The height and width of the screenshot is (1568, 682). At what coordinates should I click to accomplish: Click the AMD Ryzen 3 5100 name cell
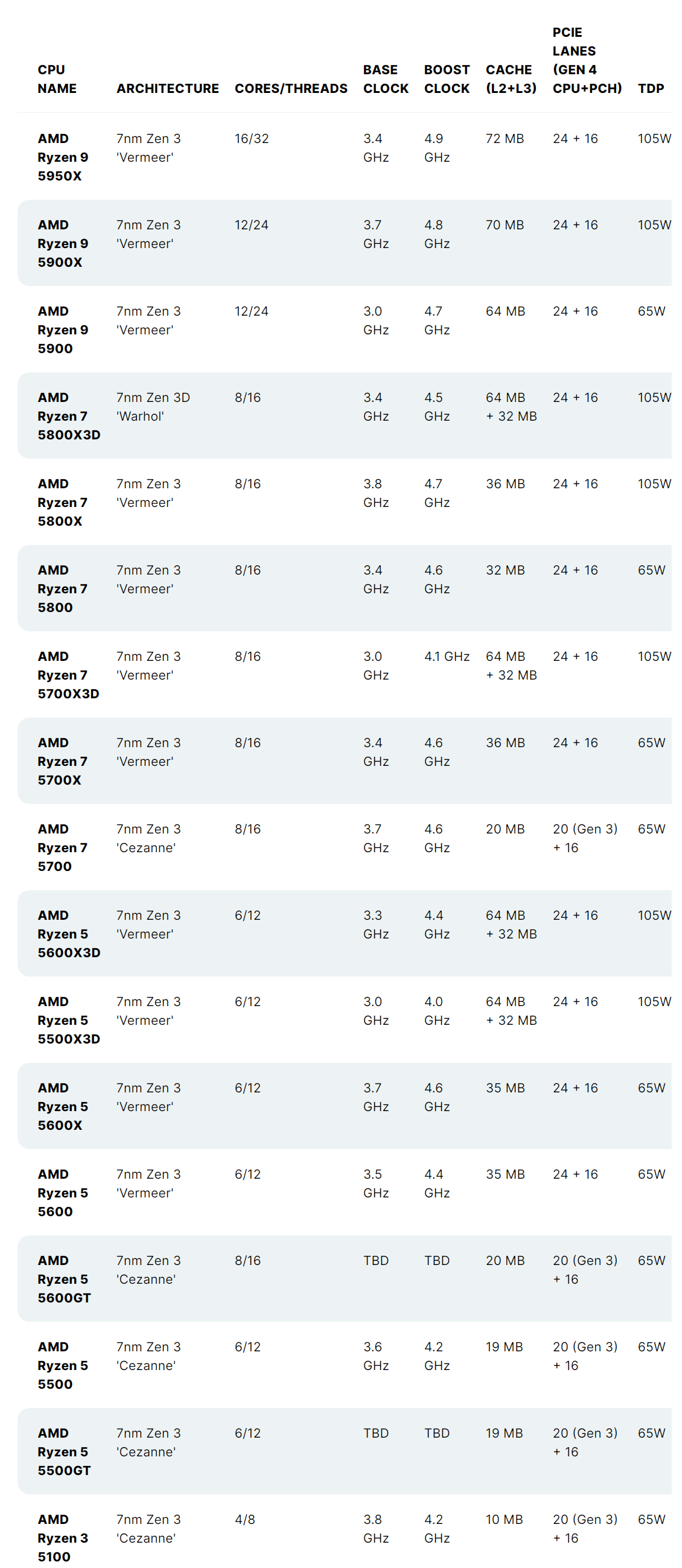click(62, 1538)
